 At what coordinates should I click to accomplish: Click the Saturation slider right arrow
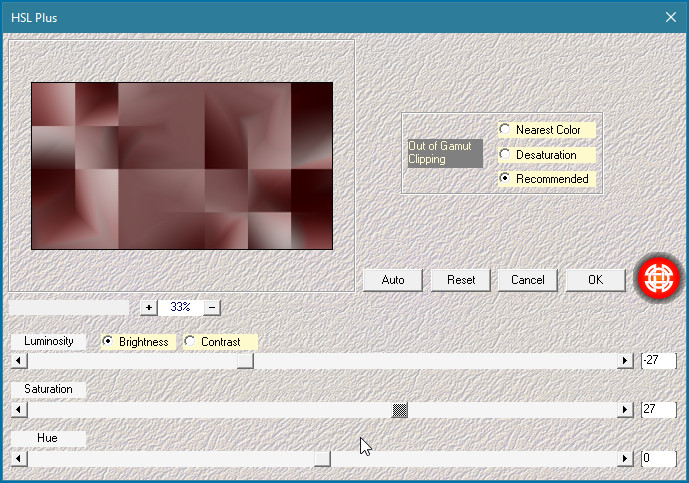pos(626,410)
